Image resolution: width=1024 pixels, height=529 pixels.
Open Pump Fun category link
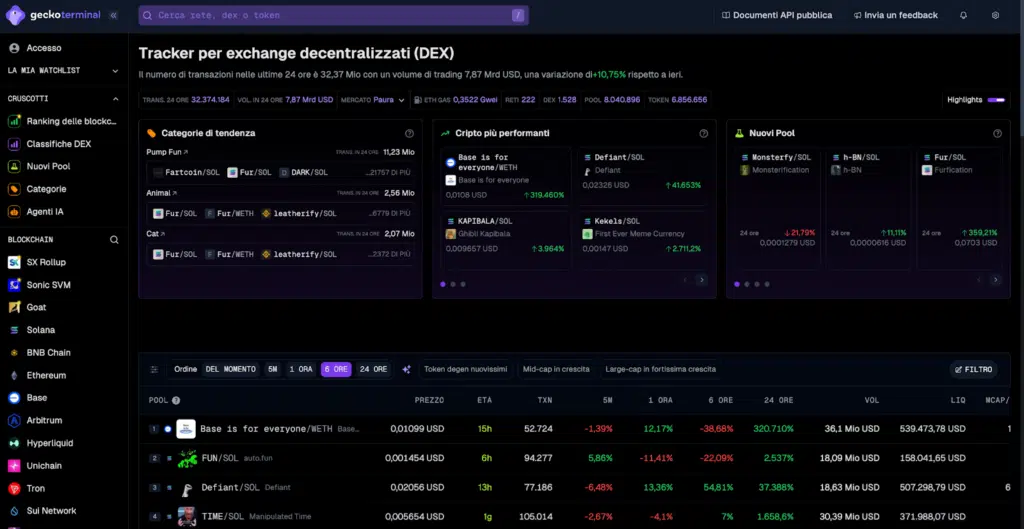point(167,152)
